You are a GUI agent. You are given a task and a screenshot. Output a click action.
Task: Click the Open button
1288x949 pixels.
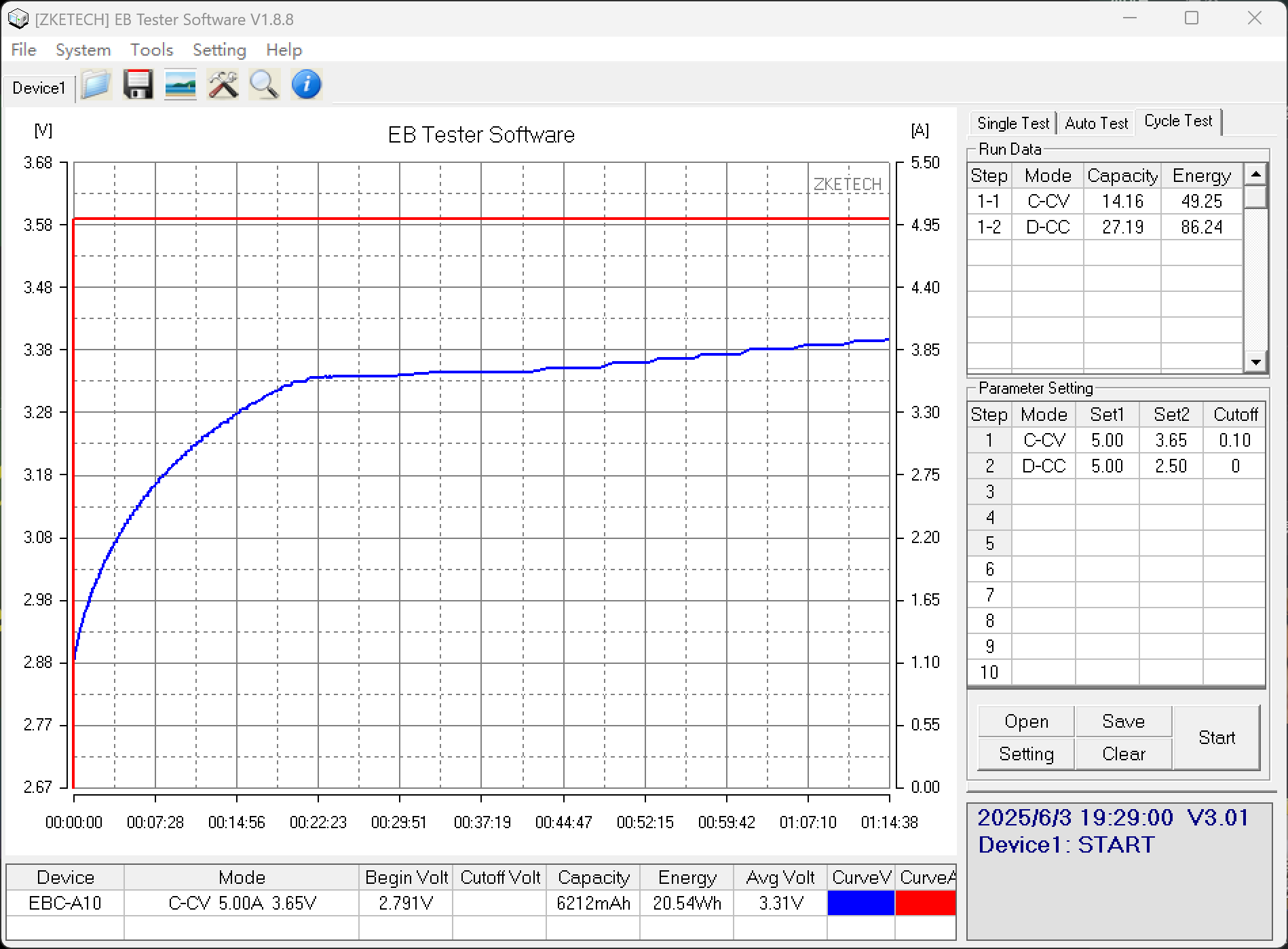point(1026,722)
